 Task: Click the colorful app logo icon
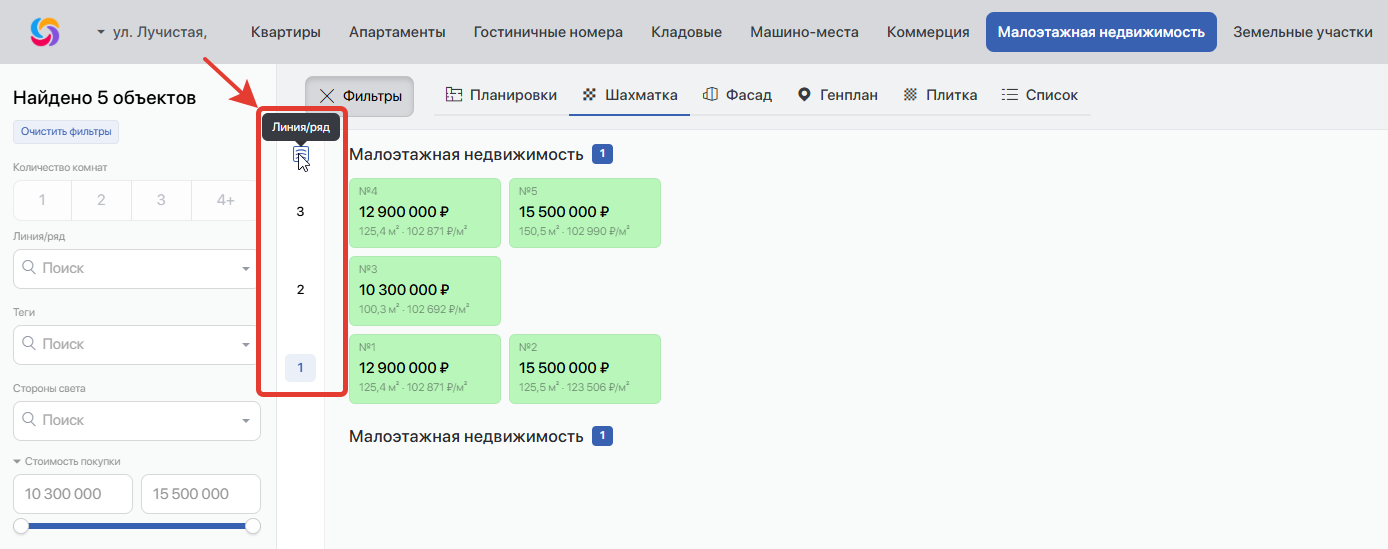(45, 32)
